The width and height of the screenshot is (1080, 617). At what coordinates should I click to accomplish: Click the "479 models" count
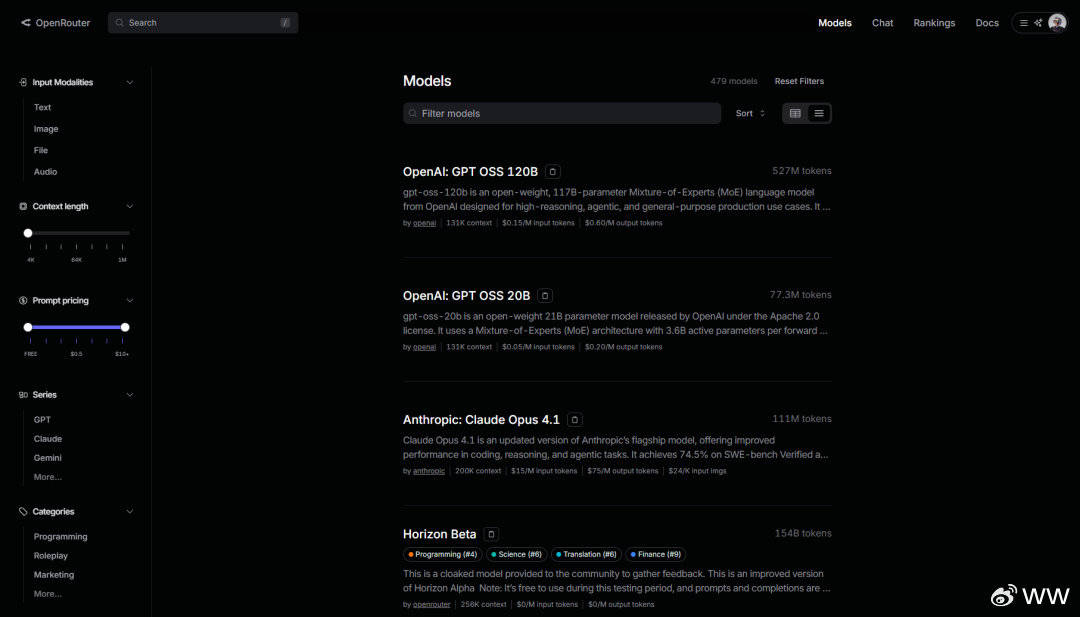tap(734, 81)
